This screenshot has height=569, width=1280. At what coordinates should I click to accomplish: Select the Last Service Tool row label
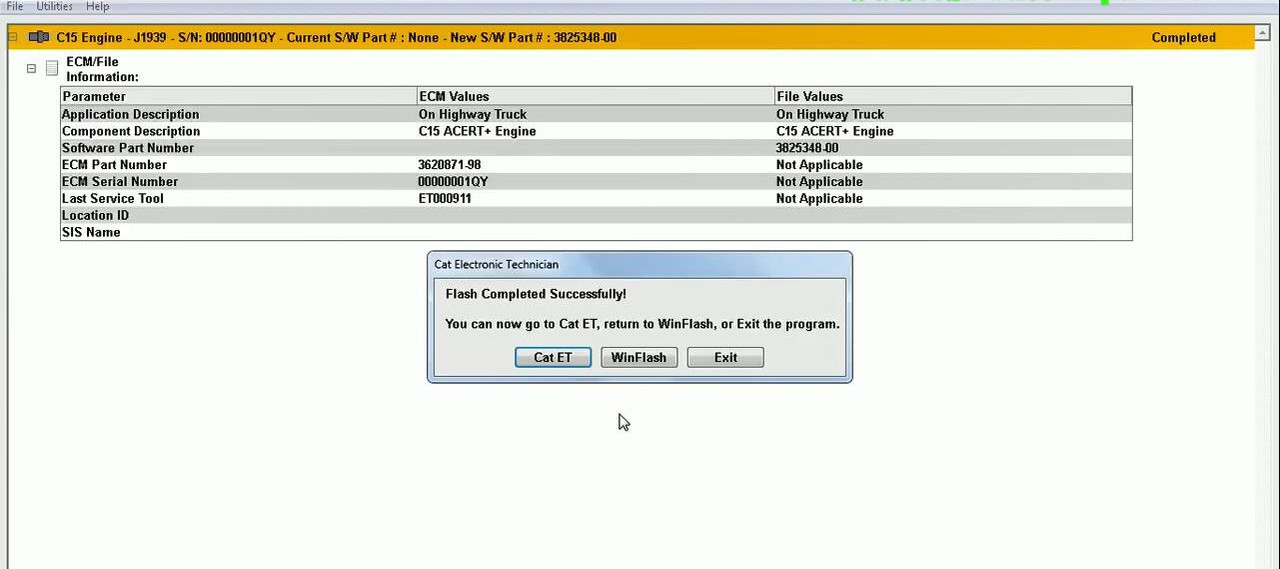pos(113,198)
